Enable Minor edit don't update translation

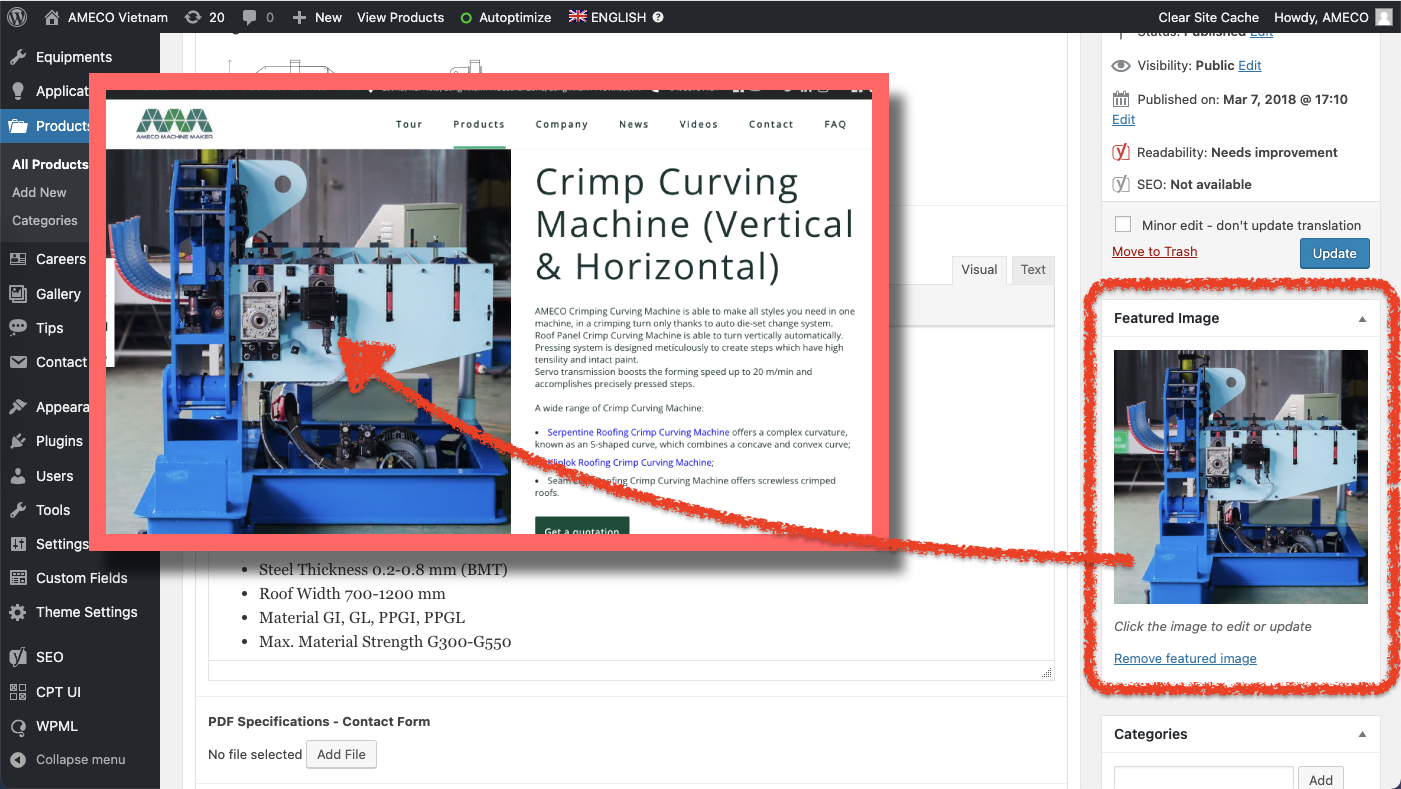1123,225
